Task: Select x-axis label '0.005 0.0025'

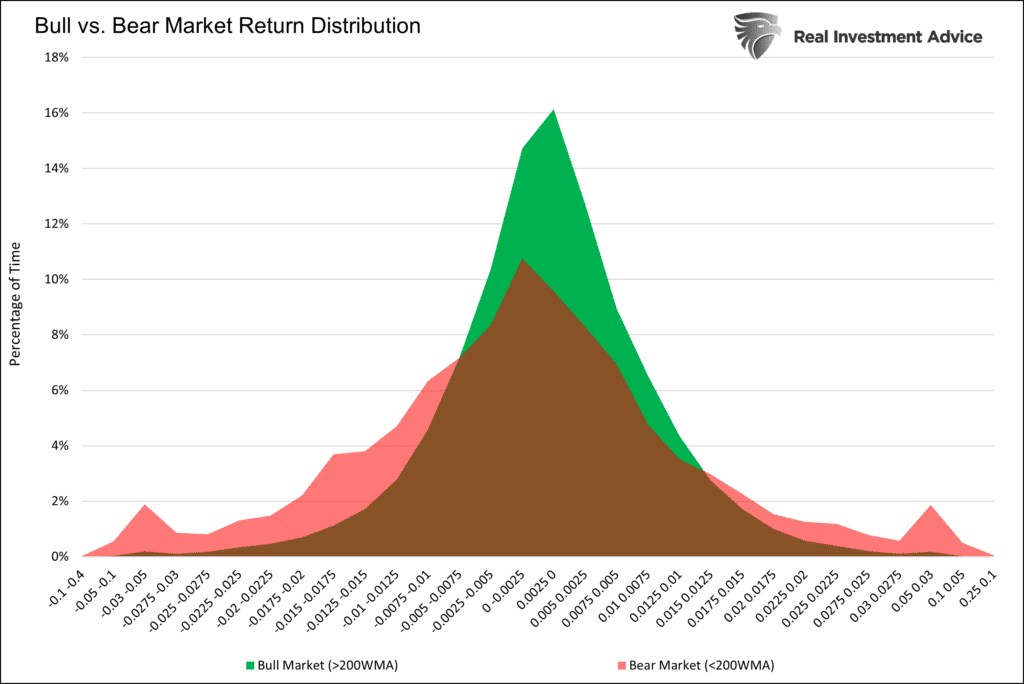Action: coord(560,598)
